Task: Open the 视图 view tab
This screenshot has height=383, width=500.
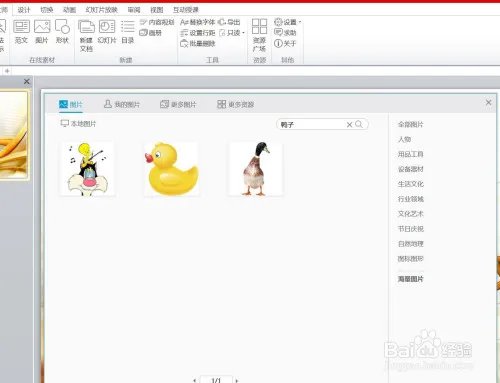Action: click(157, 10)
